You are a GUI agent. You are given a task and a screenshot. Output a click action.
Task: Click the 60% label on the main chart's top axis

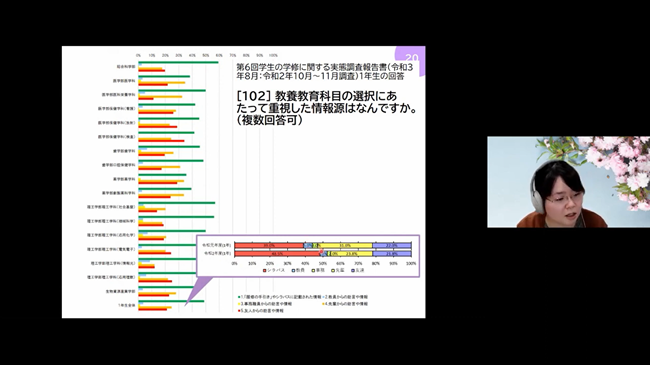[x=219, y=55]
